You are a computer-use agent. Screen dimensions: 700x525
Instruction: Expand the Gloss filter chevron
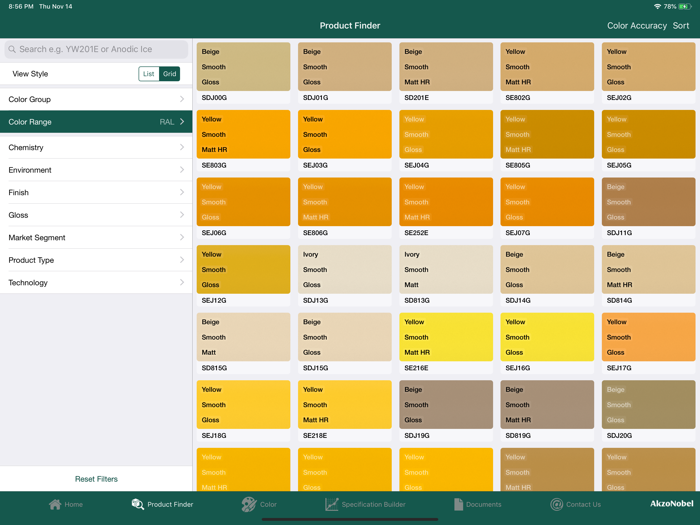[182, 215]
